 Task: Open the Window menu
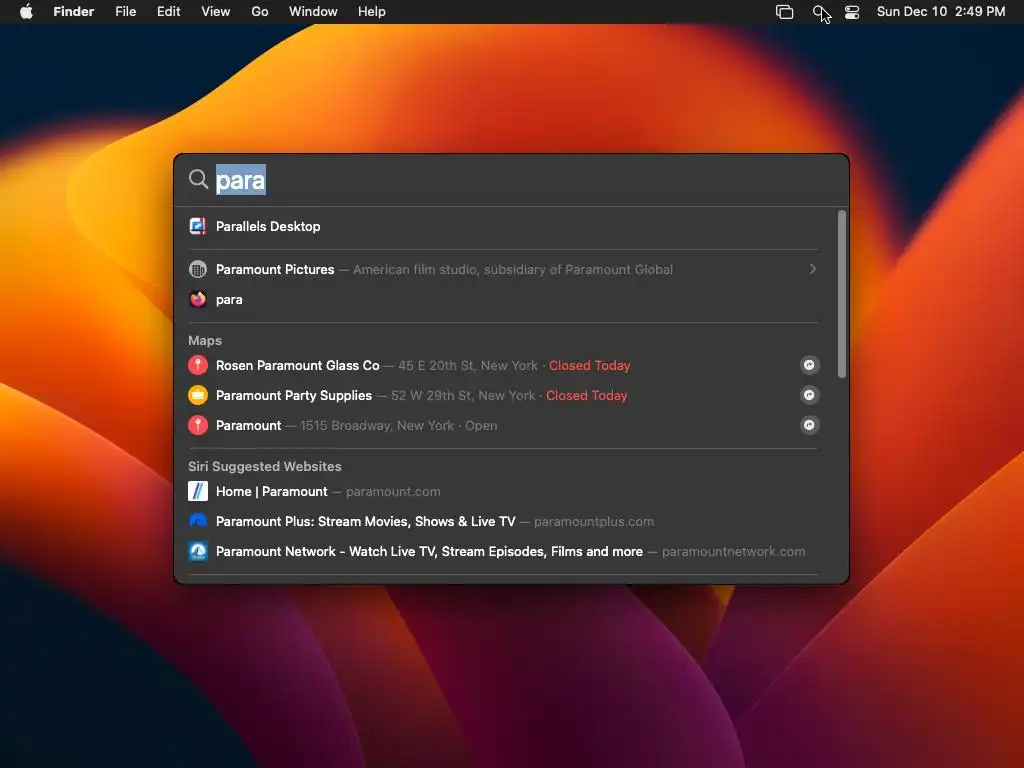coord(313,12)
